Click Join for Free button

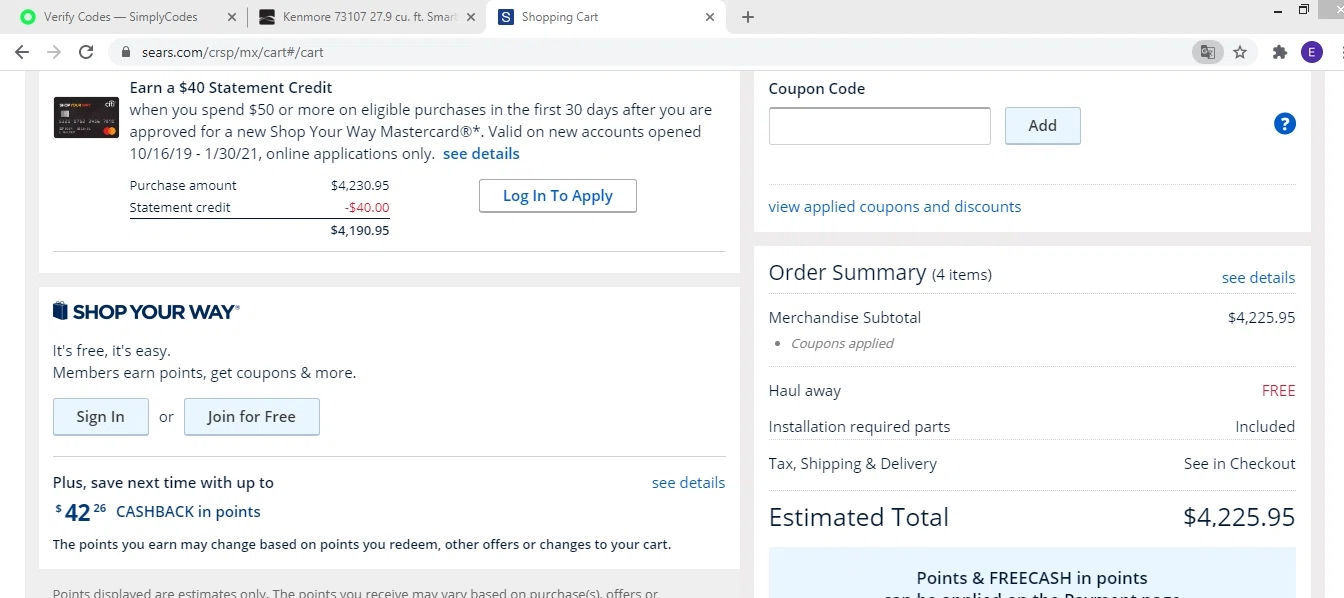tap(252, 417)
